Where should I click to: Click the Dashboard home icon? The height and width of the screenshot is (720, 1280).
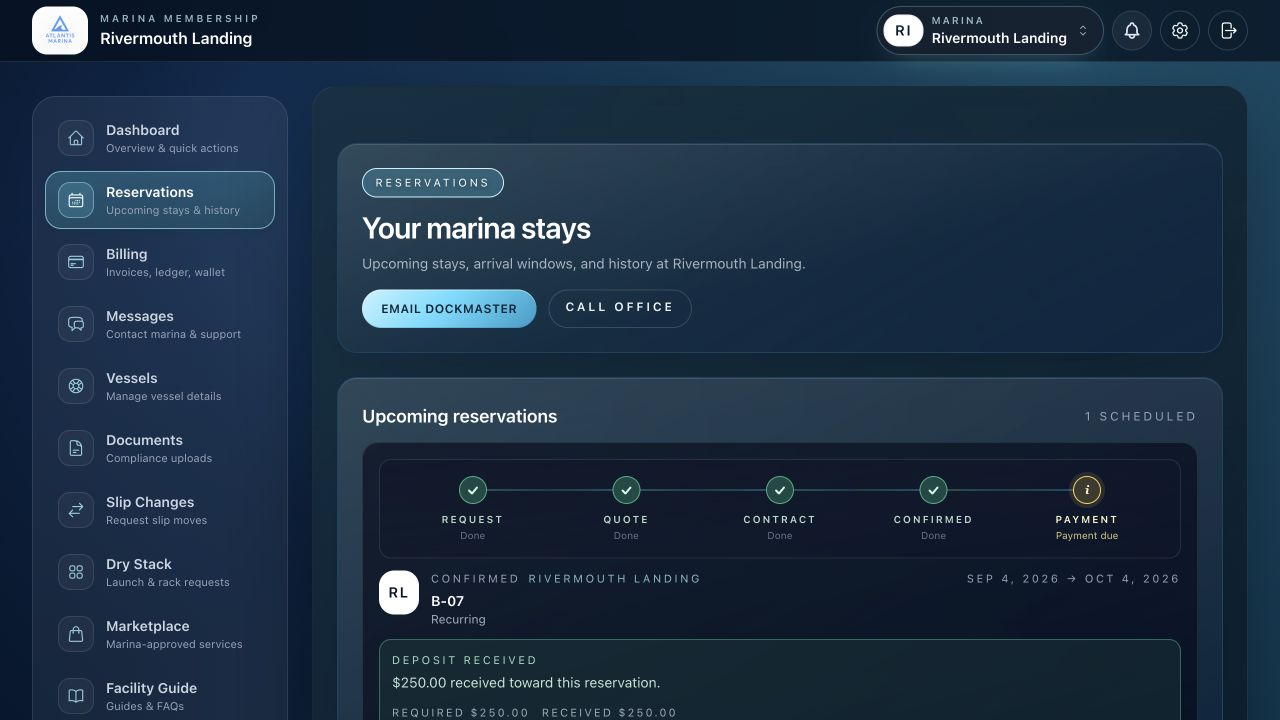point(76,138)
